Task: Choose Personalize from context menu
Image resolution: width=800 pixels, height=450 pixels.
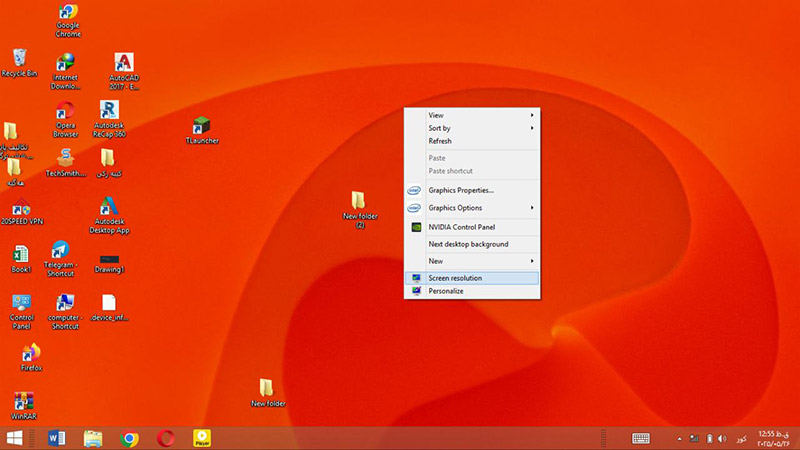Action: click(472, 291)
